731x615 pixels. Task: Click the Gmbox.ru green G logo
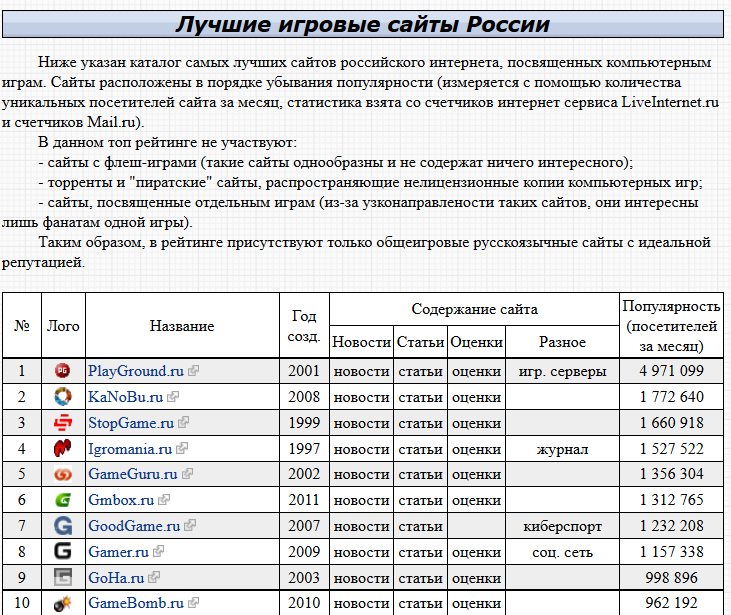coord(62,500)
